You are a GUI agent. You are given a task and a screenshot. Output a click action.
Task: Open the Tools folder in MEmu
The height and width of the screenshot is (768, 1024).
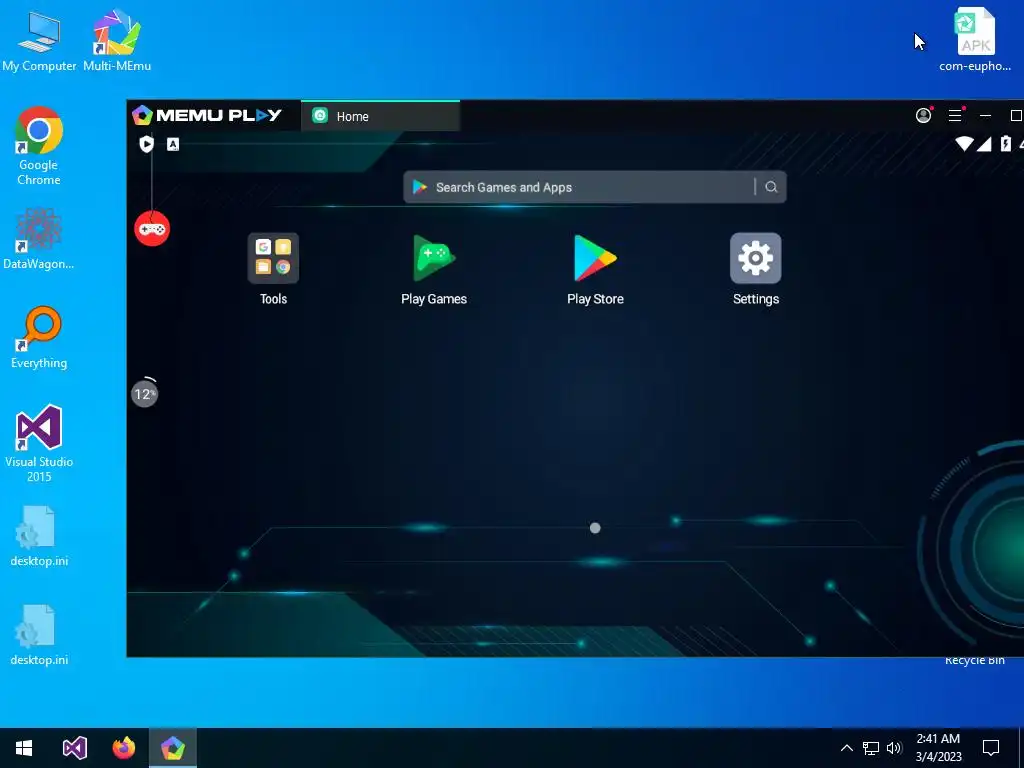click(273, 259)
